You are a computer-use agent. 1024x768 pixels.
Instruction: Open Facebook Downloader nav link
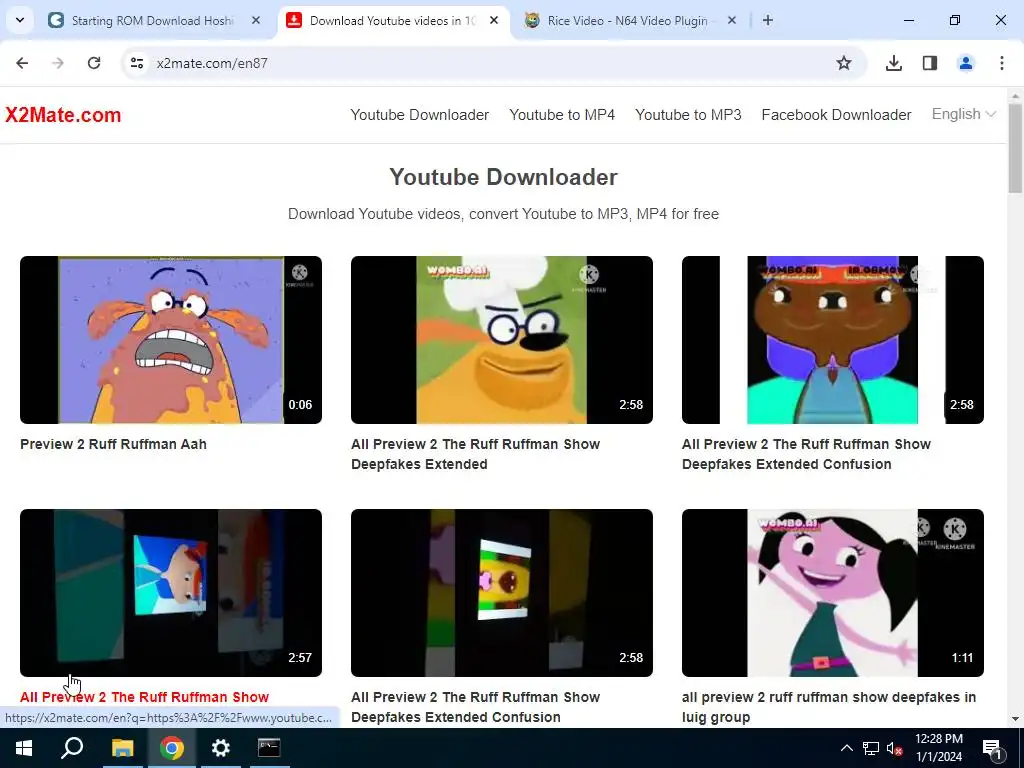[x=837, y=115]
